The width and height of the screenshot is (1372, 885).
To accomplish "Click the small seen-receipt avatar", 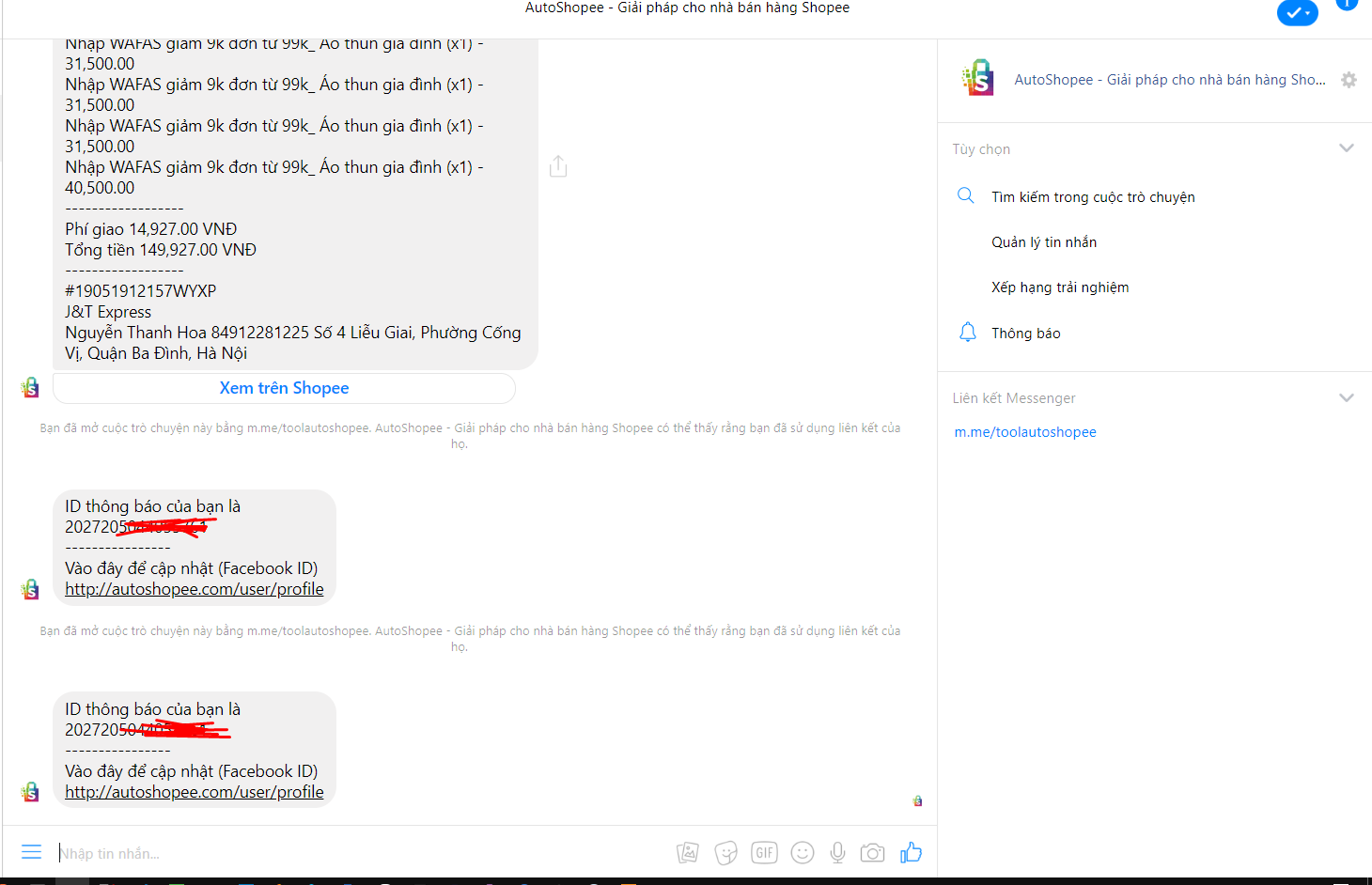I will coord(917,801).
